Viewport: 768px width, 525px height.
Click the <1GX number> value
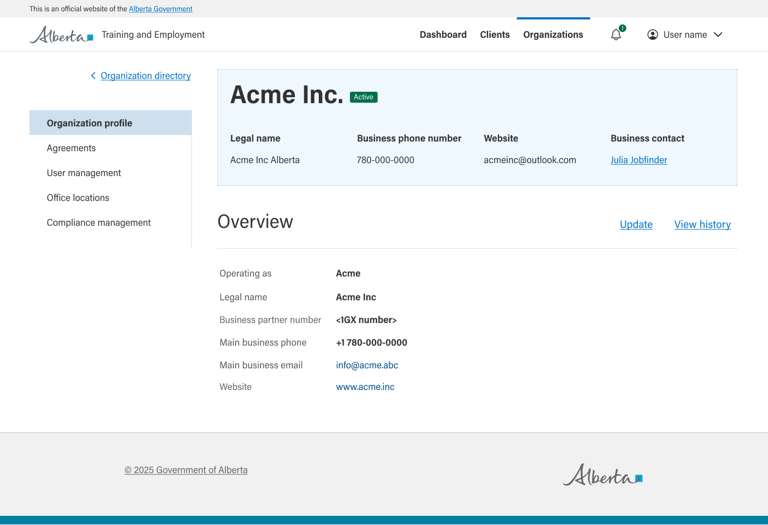[x=366, y=320]
